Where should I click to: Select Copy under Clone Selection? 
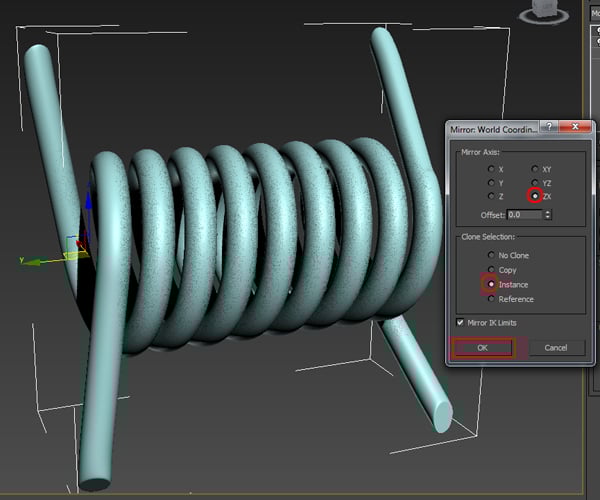click(490, 270)
